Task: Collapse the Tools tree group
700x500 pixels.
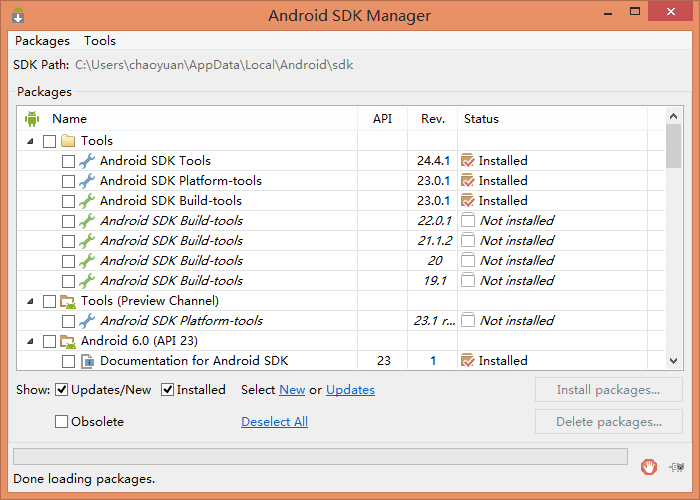Action: point(30,142)
